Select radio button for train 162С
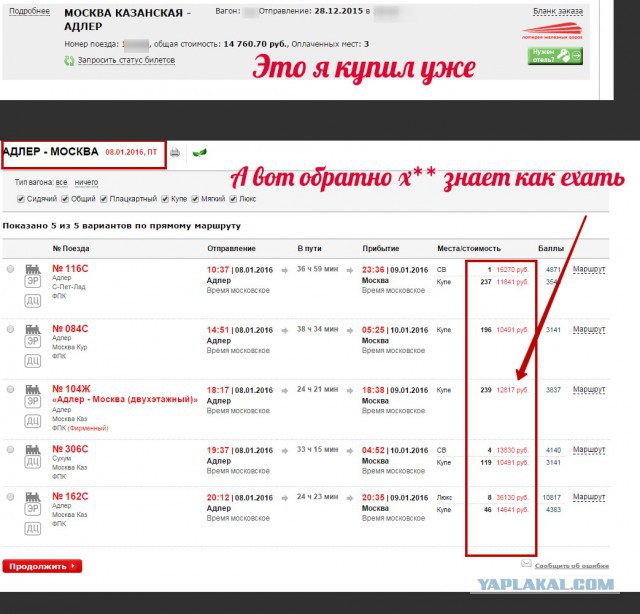 click(10, 494)
